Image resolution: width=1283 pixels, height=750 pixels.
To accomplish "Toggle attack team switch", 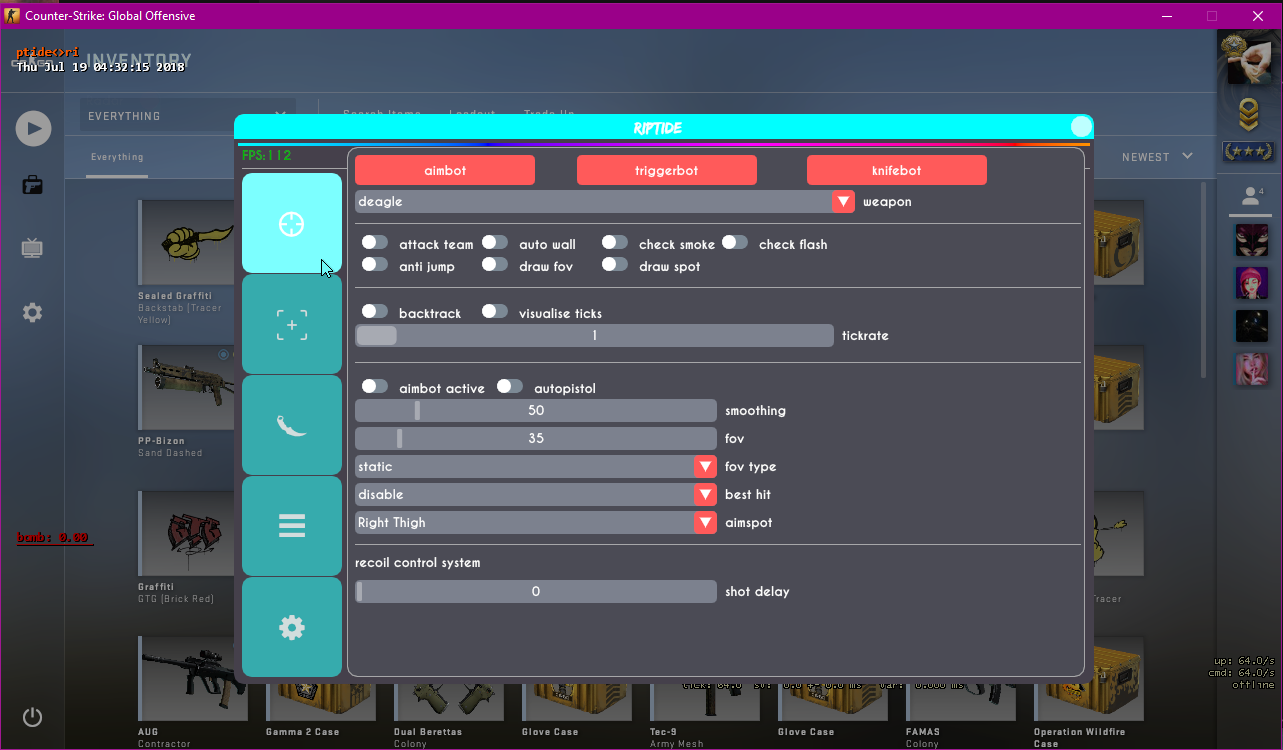I will [x=375, y=242].
